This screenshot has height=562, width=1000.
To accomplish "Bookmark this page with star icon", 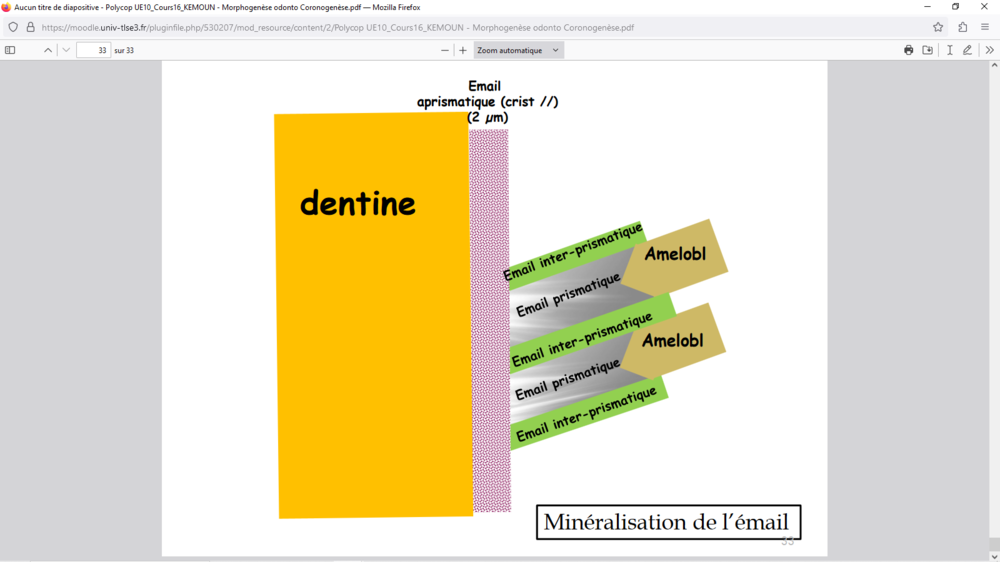I will tap(938, 27).
